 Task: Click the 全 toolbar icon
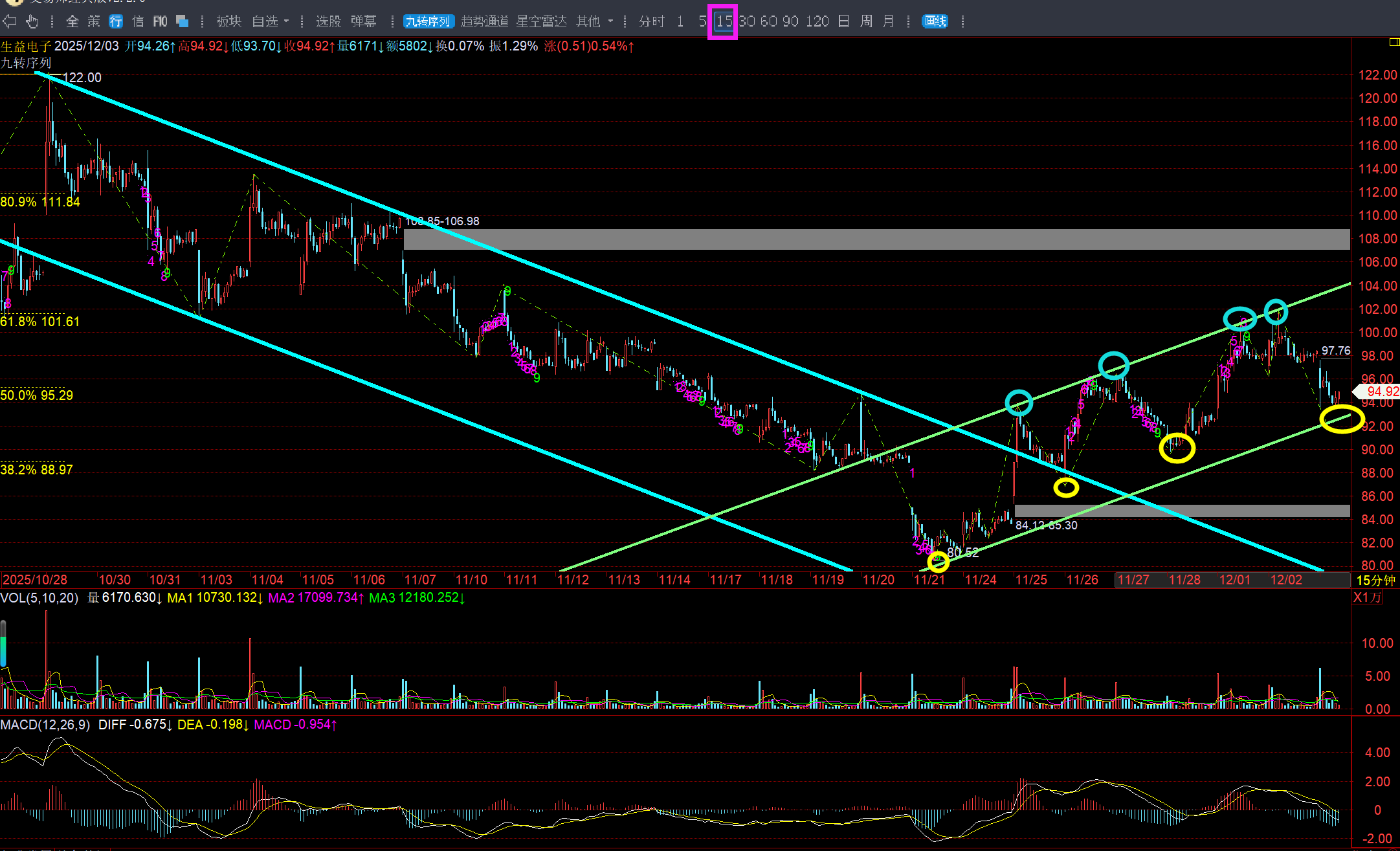(x=72, y=21)
